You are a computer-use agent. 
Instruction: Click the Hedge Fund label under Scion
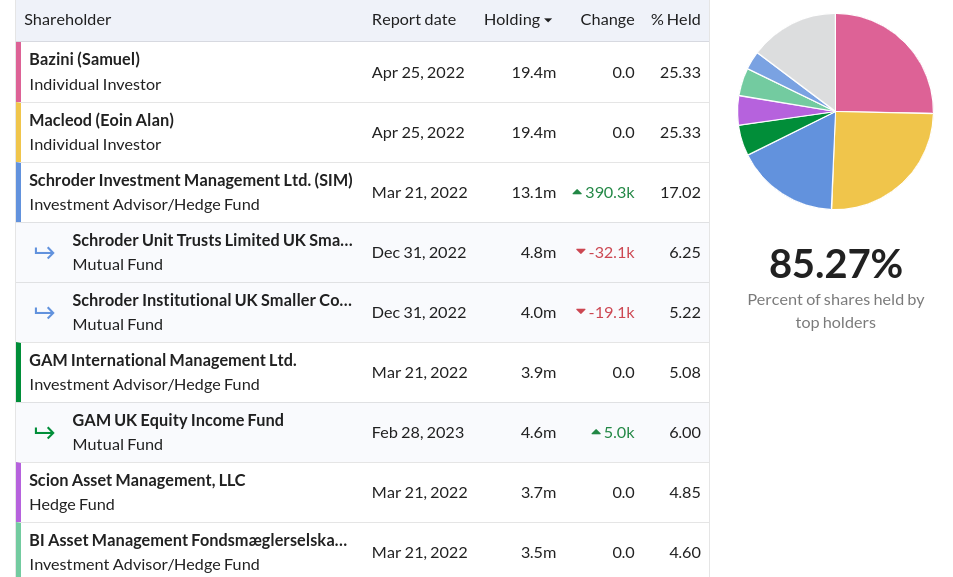[x=72, y=505]
